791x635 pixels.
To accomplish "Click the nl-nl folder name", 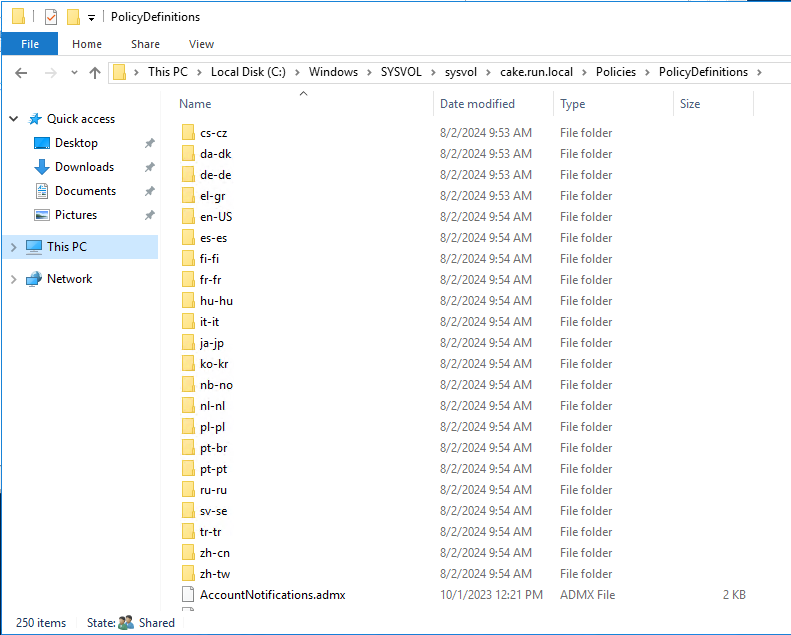I will (212, 406).
